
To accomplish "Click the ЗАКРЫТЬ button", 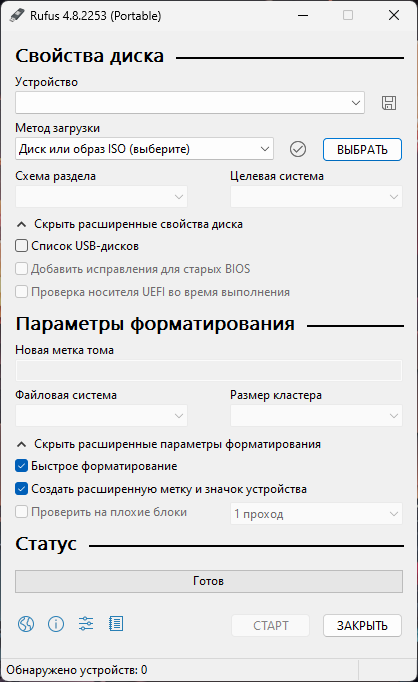I will coord(362,625).
